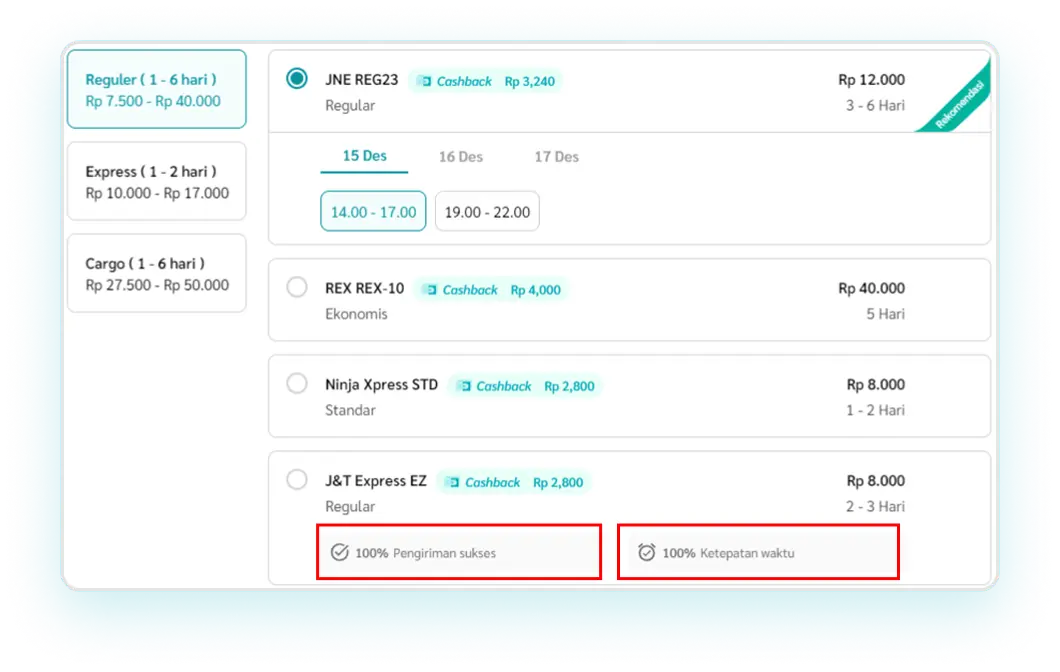Choose the 14.00 - 17.00 time slot
1060x672 pixels.
click(x=373, y=212)
